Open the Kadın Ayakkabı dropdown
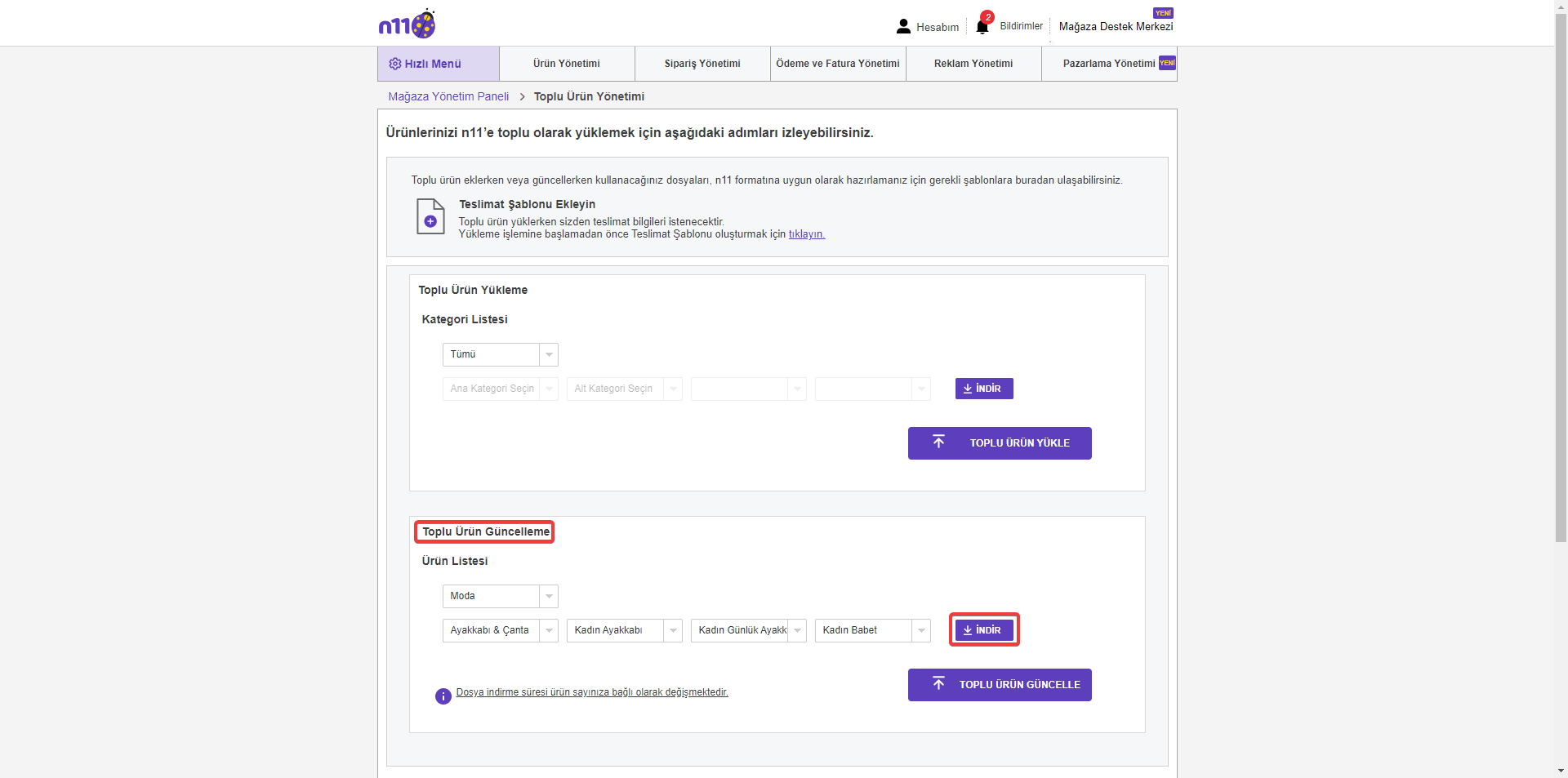 [625, 630]
